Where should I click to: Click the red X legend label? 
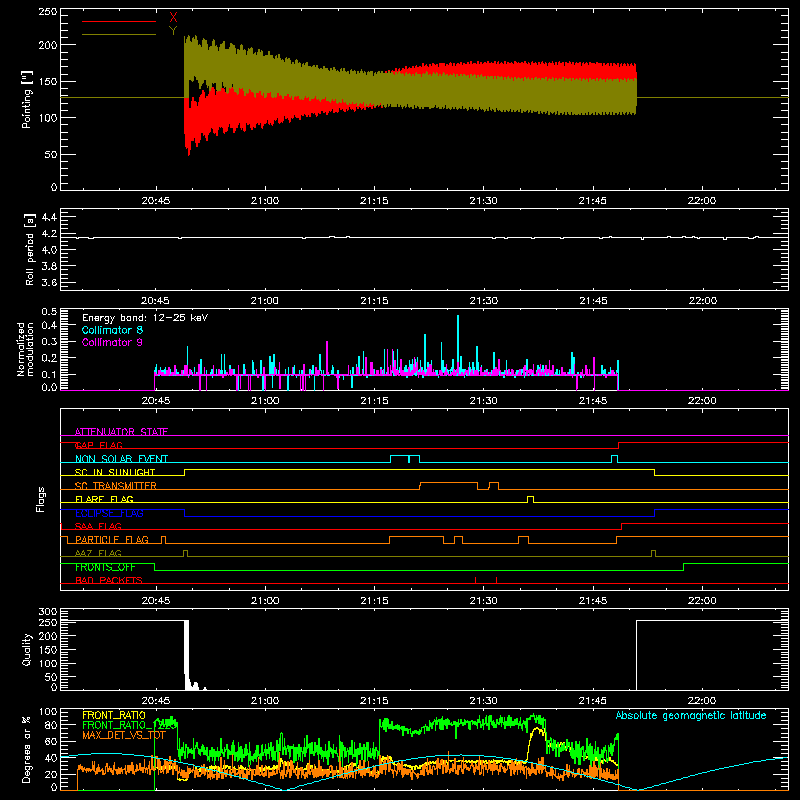point(173,18)
